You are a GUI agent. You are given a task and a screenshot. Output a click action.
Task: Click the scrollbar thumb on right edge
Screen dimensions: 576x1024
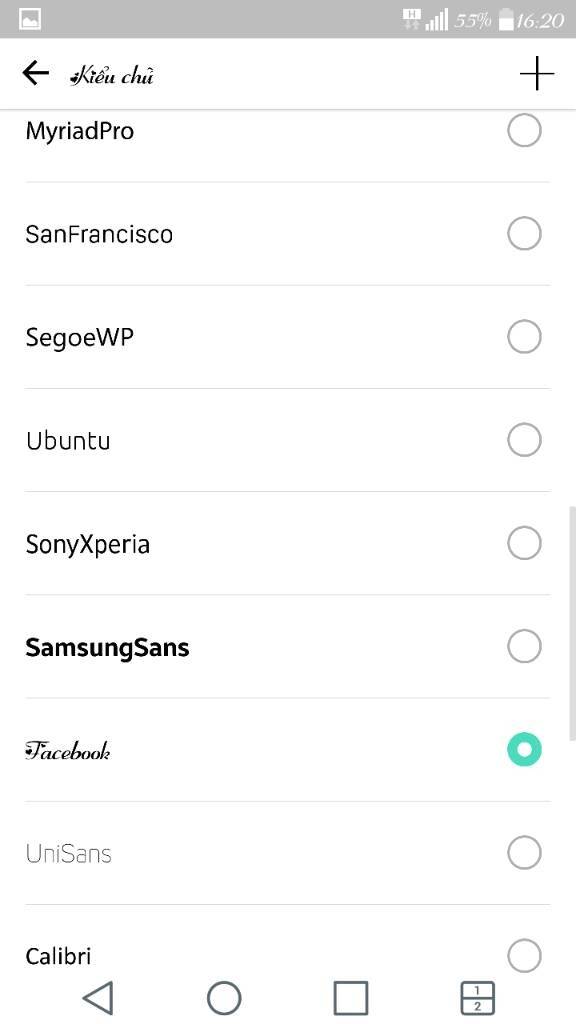[x=573, y=622]
